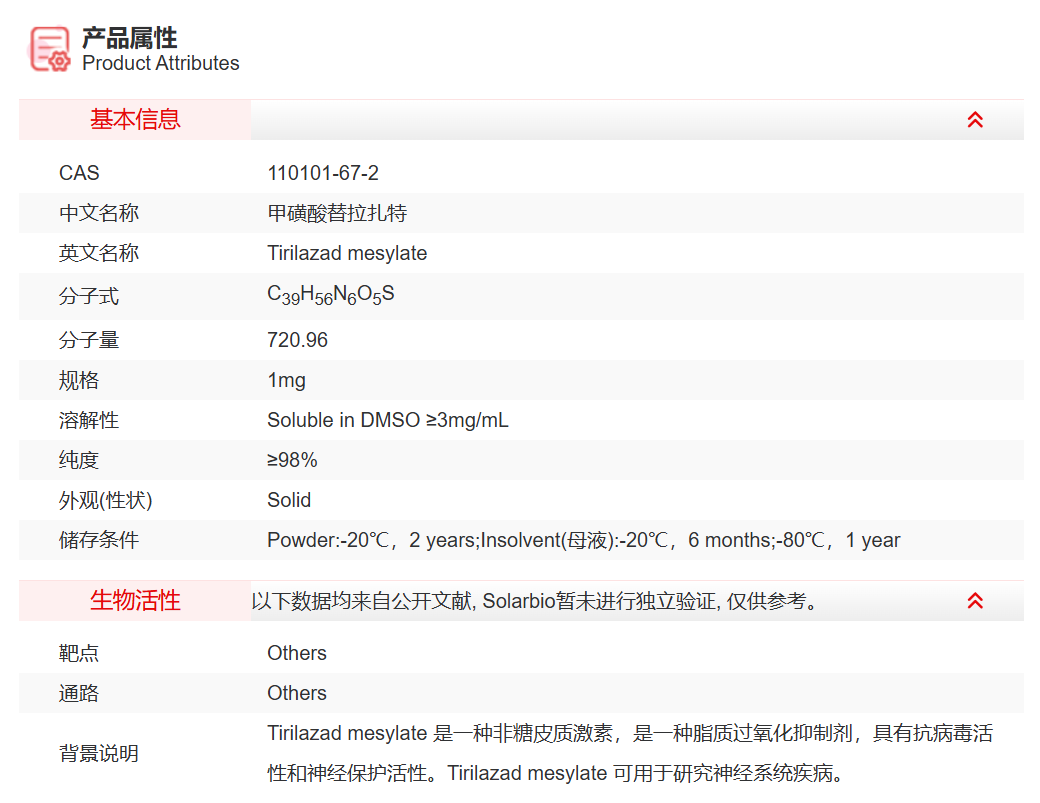Click the 1mg specification value
The height and width of the screenshot is (803, 1040).
tap(286, 380)
